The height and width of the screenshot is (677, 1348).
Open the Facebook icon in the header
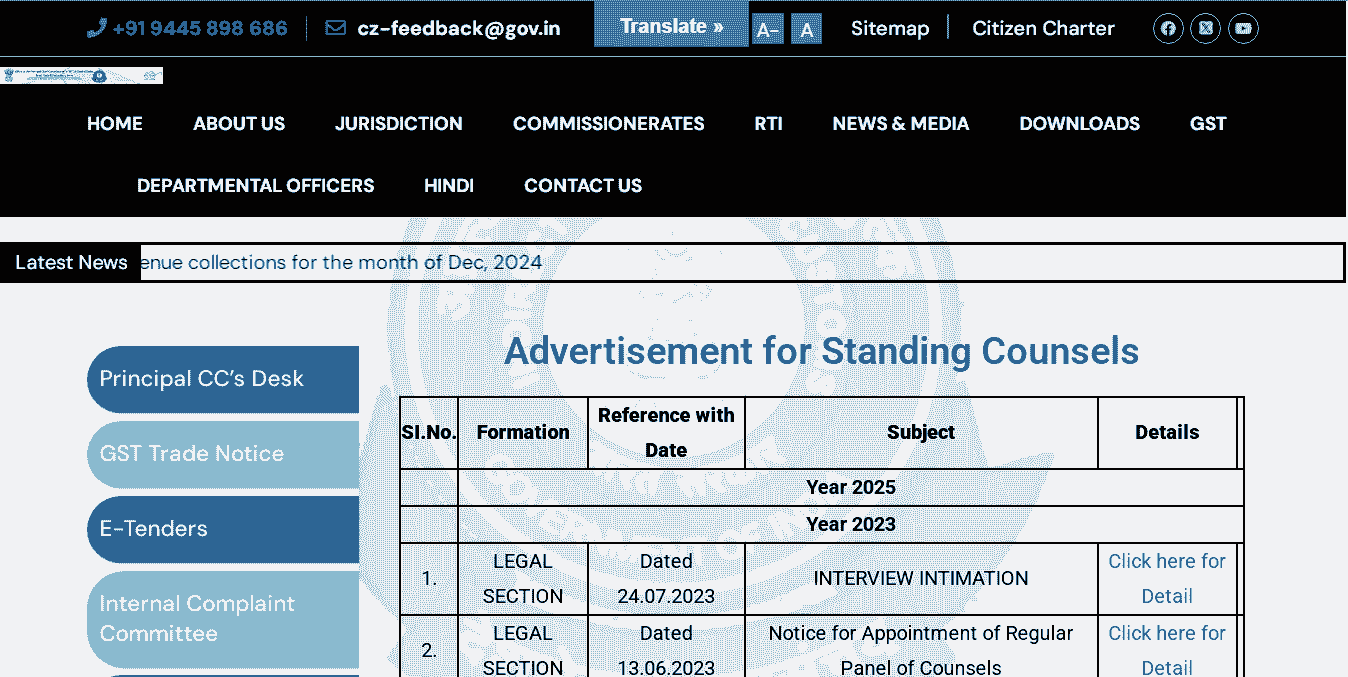tap(1167, 28)
